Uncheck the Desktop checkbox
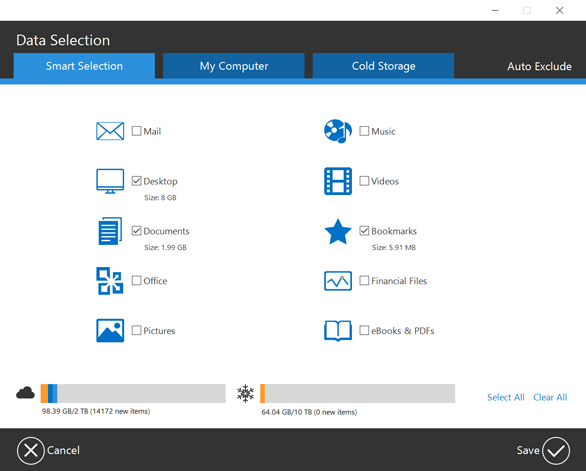 pyautogui.click(x=136, y=181)
